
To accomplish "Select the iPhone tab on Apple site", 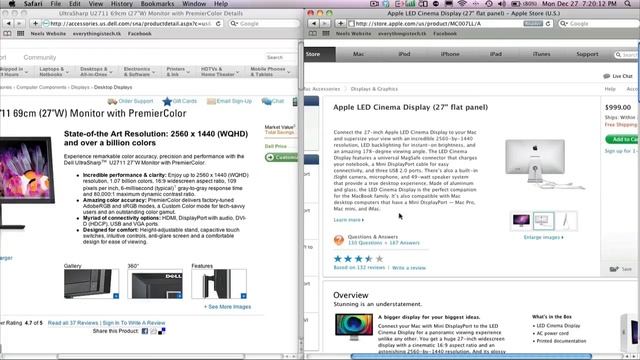I will click(450, 54).
